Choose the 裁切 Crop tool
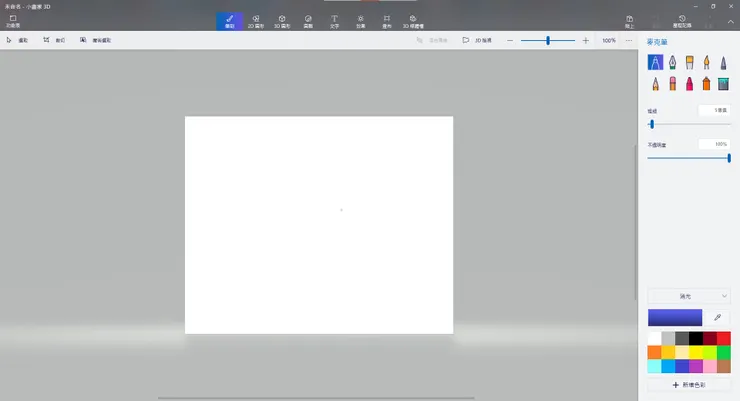Image resolution: width=740 pixels, height=401 pixels. 54,40
